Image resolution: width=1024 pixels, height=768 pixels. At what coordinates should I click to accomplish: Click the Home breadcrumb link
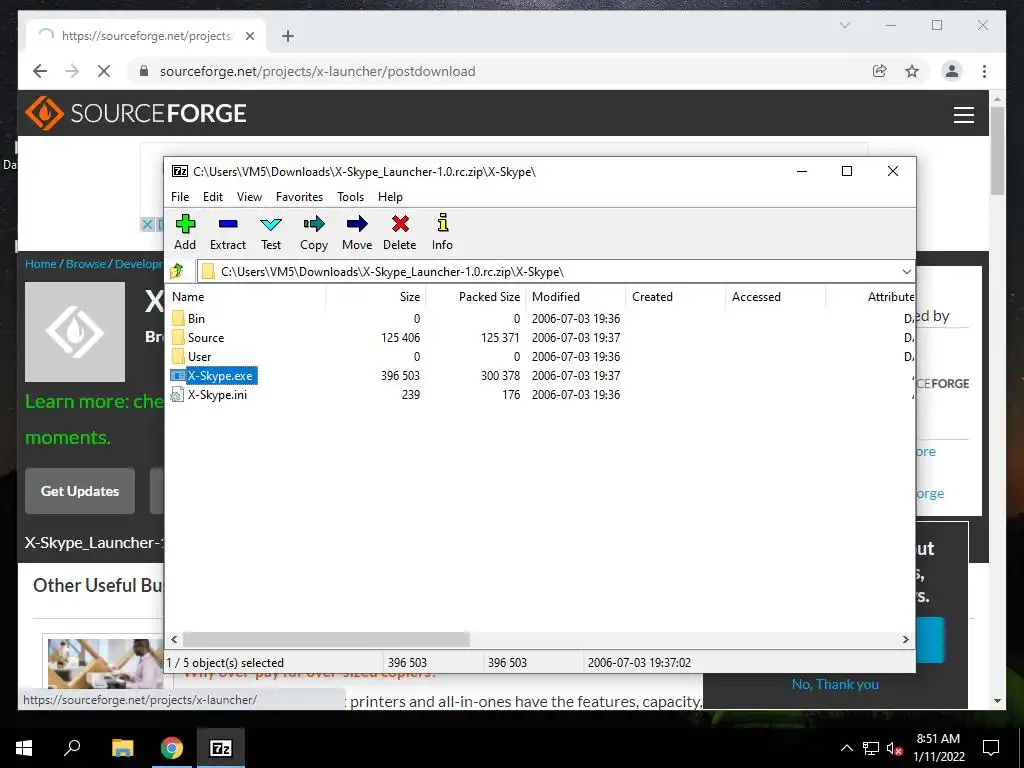point(40,264)
